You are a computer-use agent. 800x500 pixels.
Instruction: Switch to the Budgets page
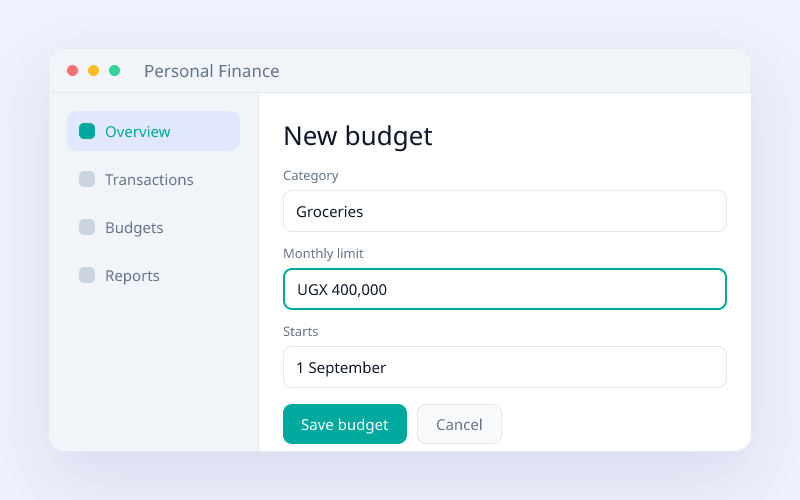134,228
